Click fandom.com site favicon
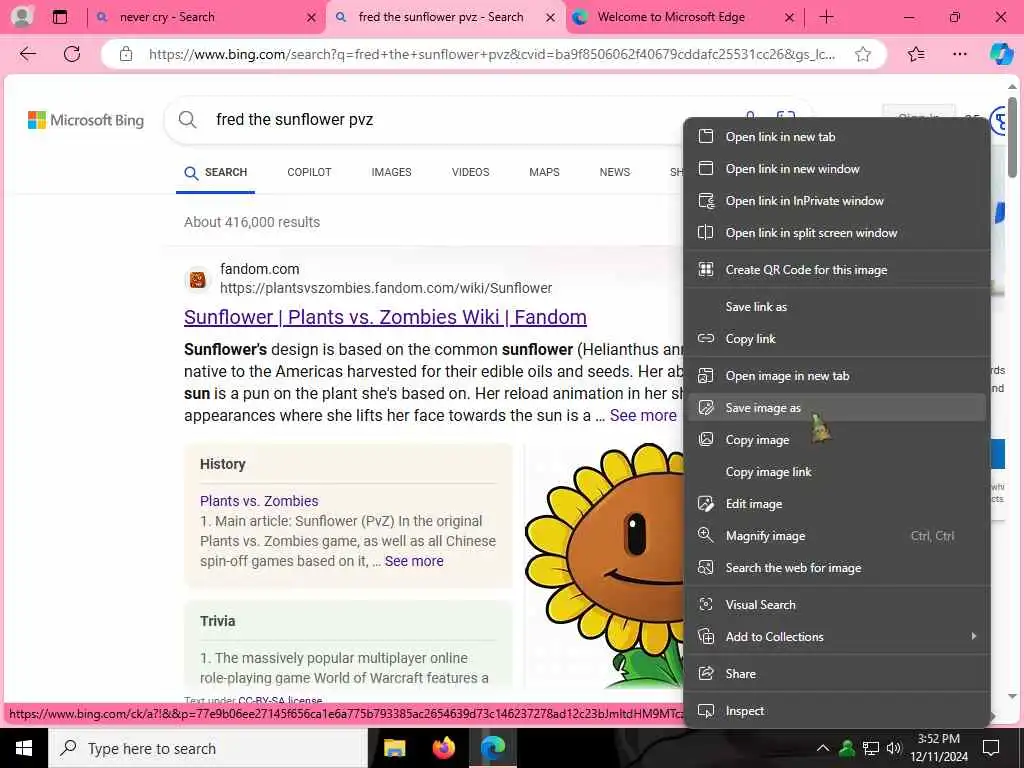 tap(197, 280)
